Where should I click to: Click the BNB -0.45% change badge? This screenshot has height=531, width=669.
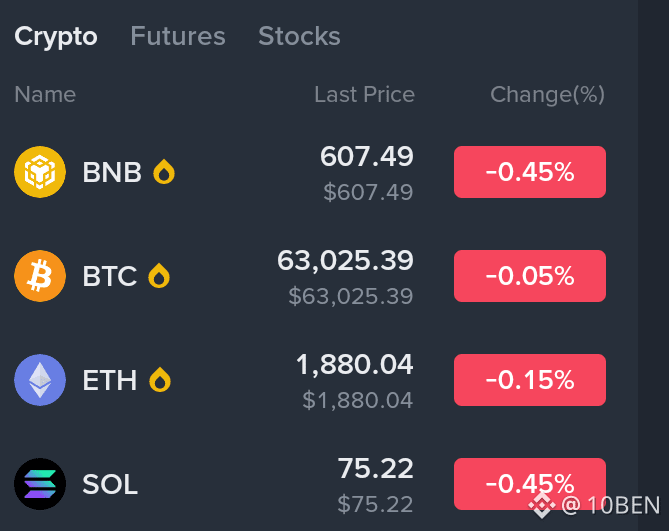(x=530, y=172)
